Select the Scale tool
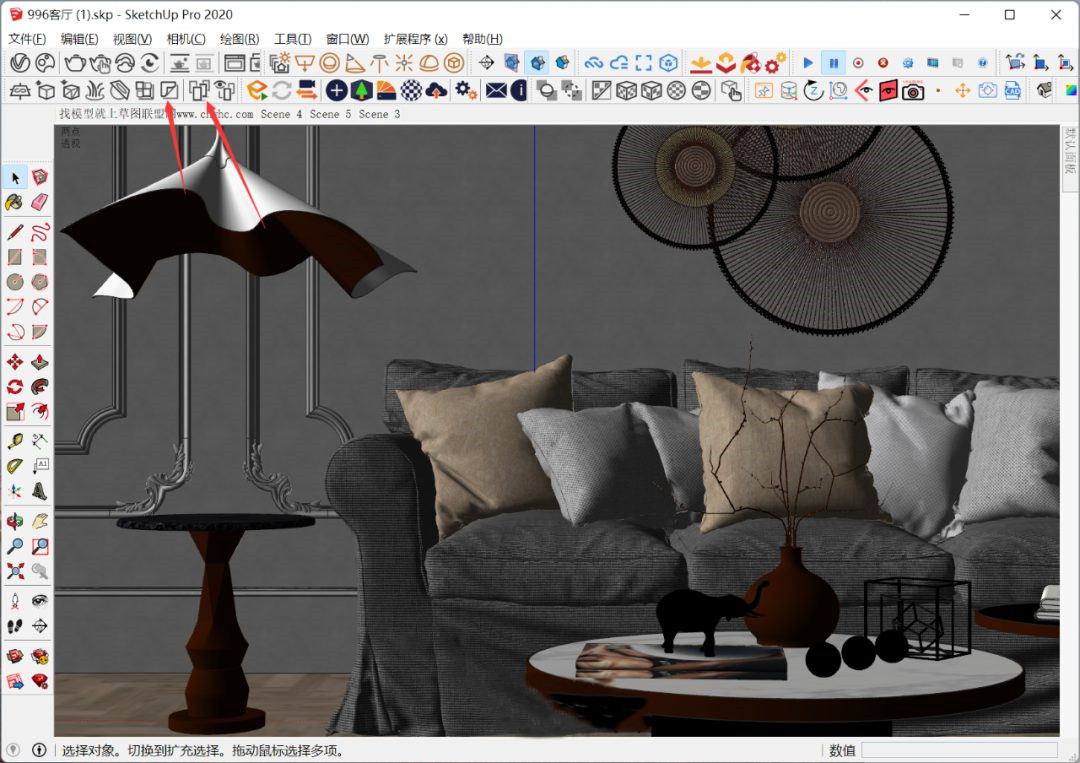1080x763 pixels. 14,412
